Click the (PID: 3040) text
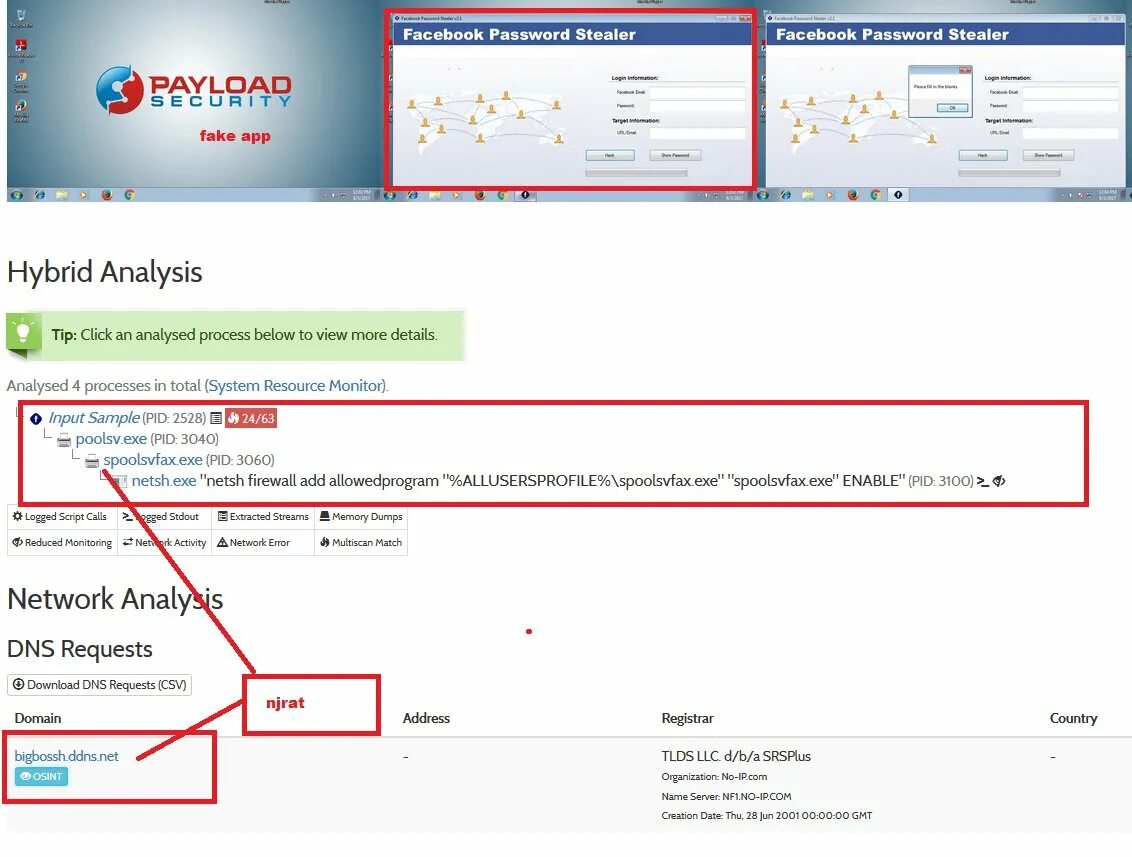 184,439
